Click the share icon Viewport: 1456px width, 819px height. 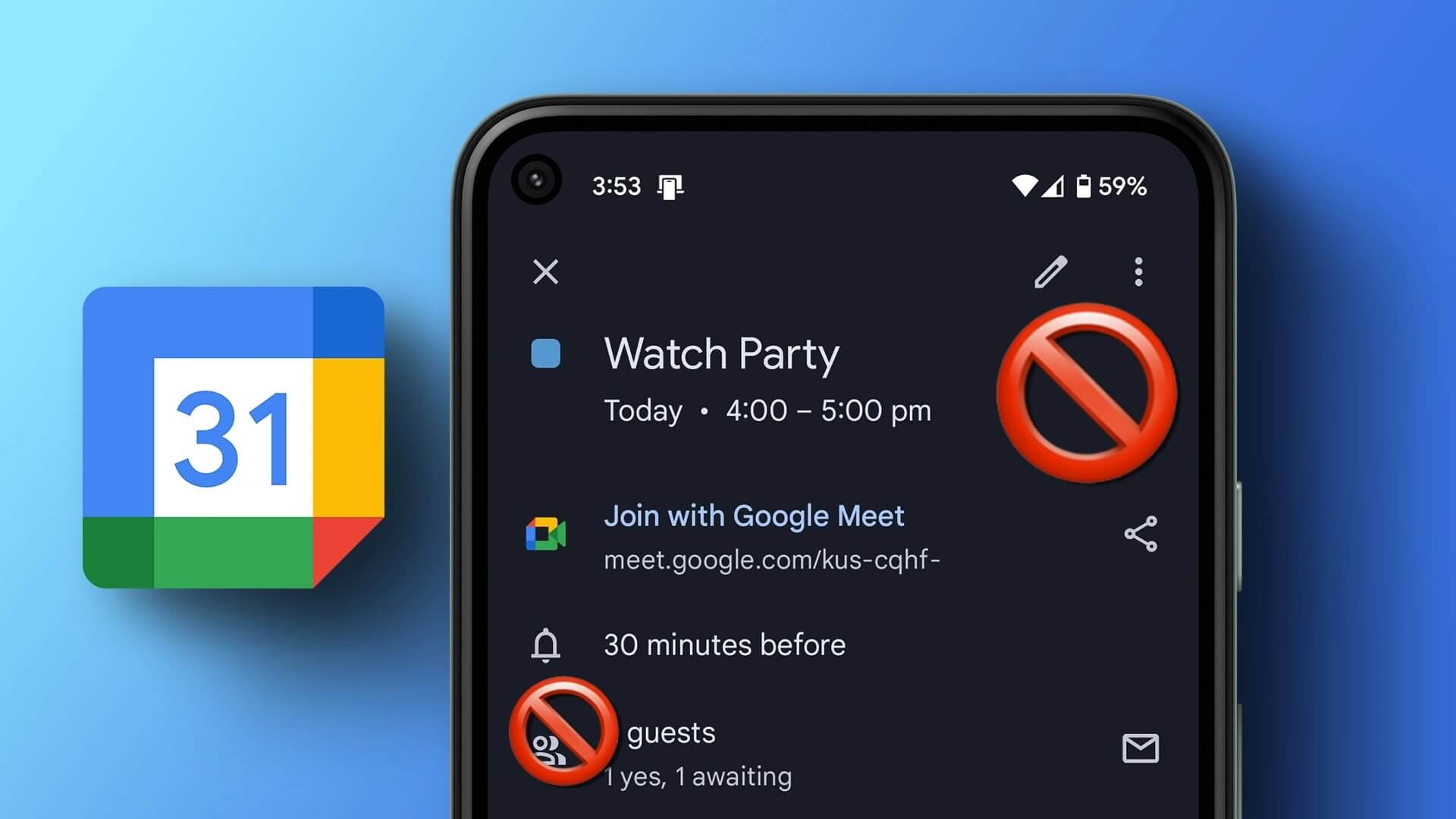point(1140,535)
